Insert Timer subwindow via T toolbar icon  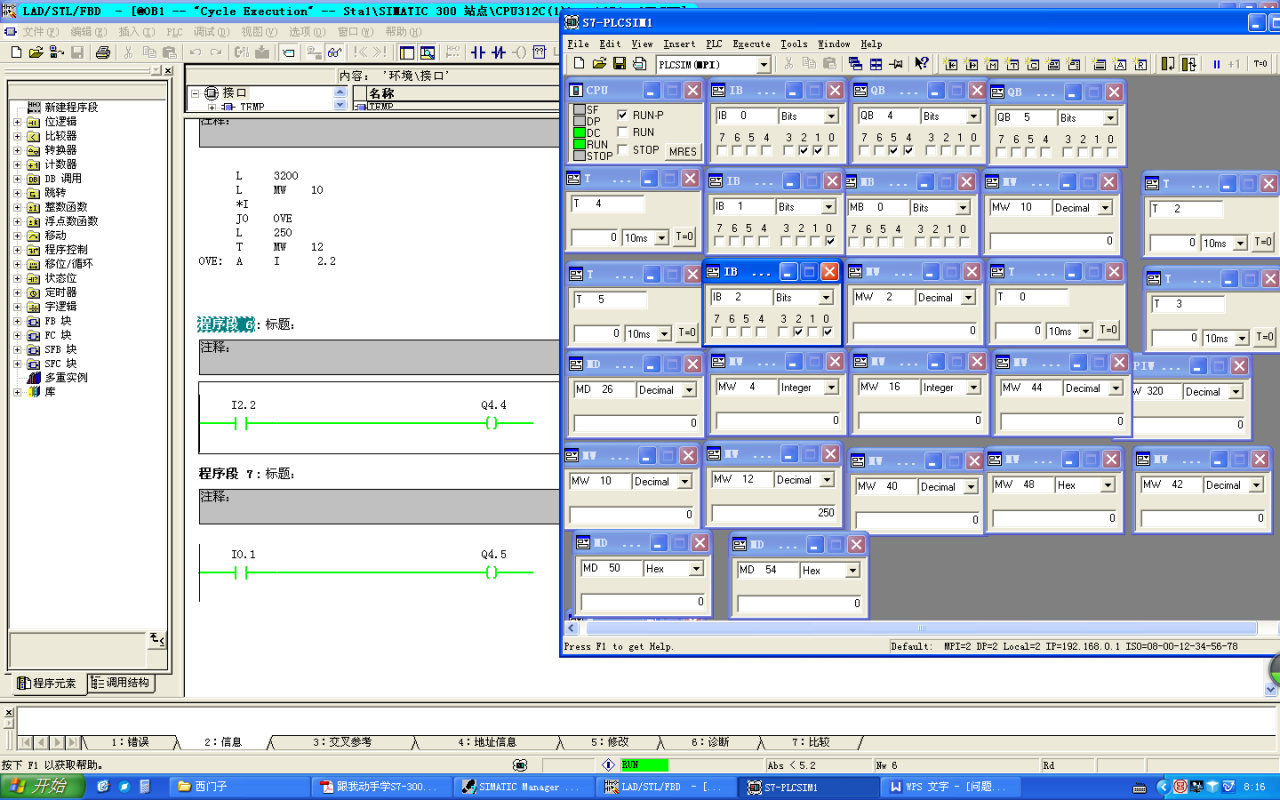[x=1013, y=64]
